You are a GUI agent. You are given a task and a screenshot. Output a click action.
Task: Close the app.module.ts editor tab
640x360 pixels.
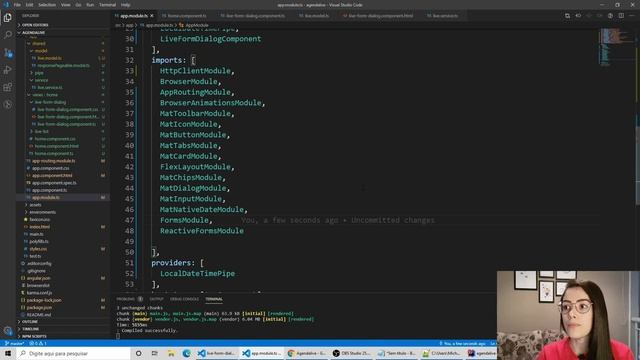click(x=152, y=16)
